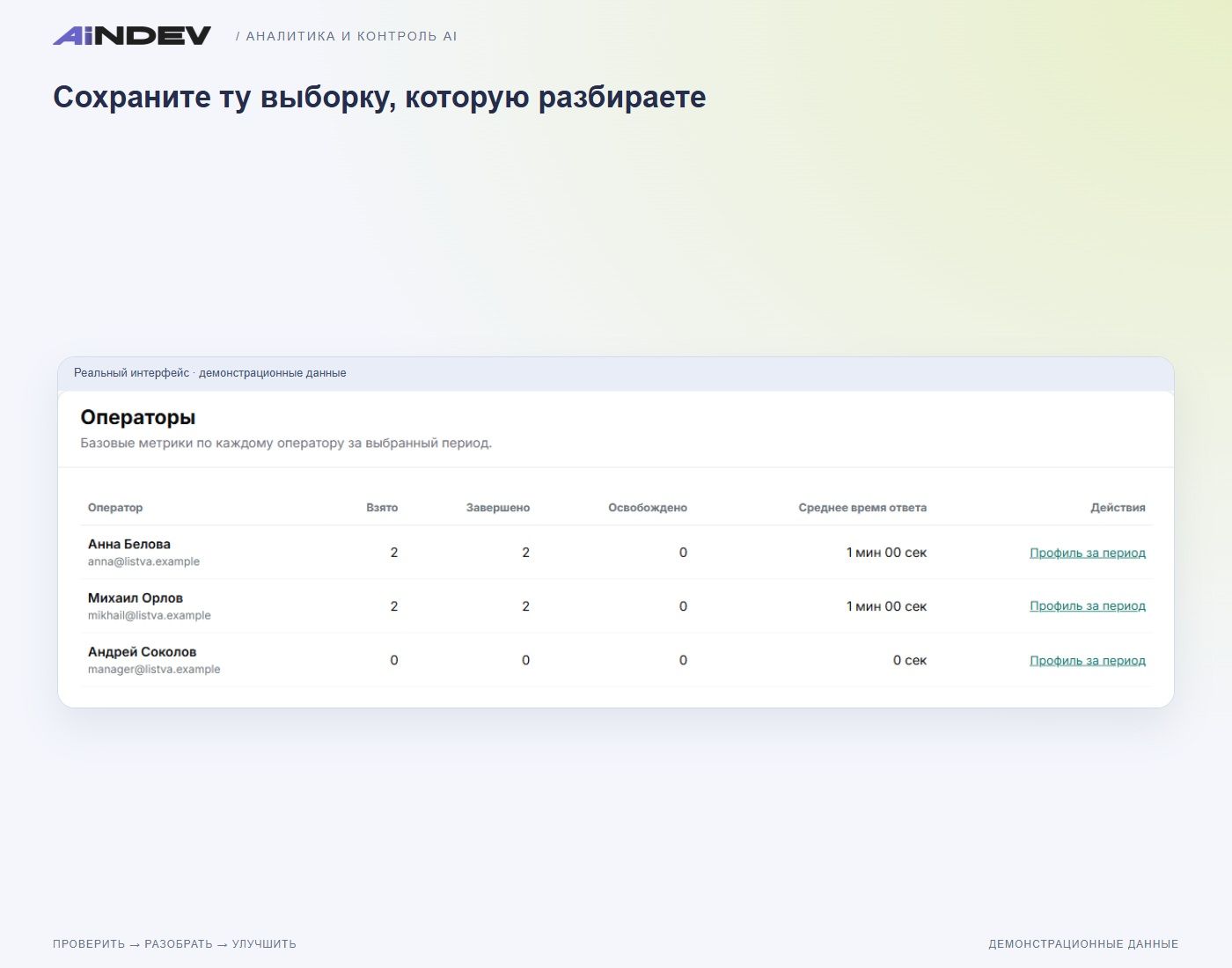The width and height of the screenshot is (1232, 968).
Task: Click the Сохраните ту выборку headline
Action: 379,97
